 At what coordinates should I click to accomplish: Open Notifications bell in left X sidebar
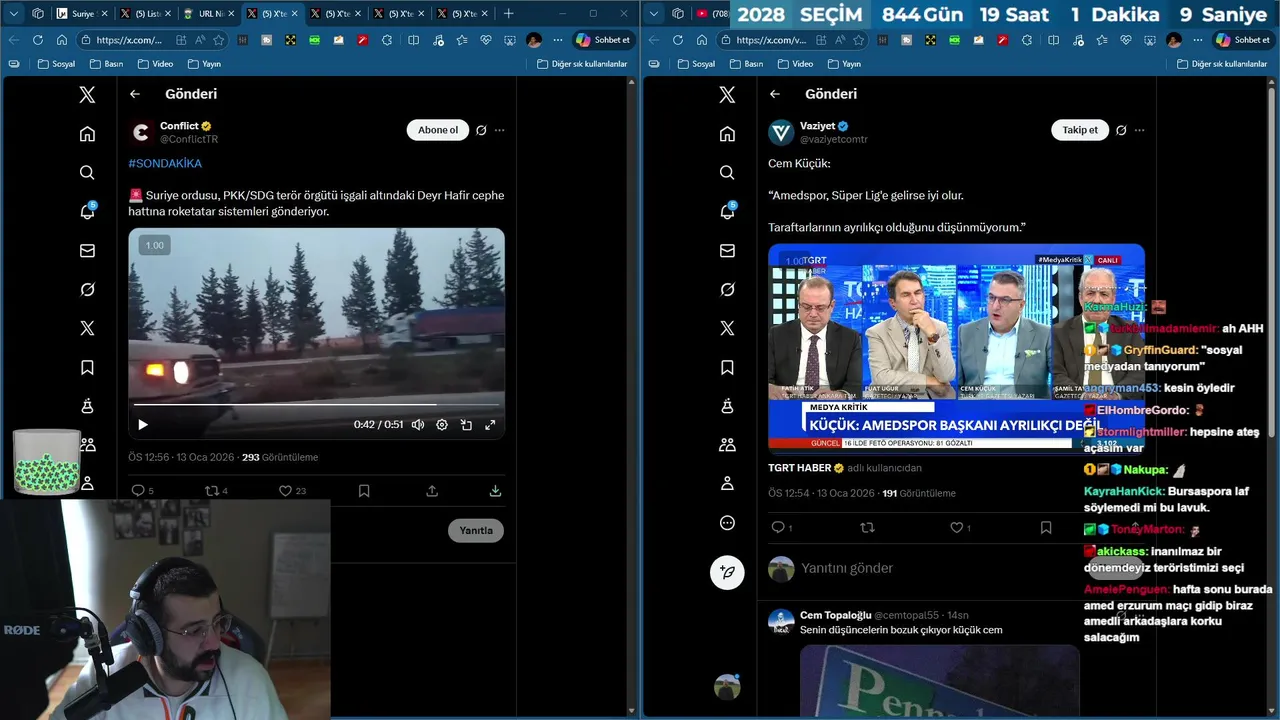(x=87, y=212)
